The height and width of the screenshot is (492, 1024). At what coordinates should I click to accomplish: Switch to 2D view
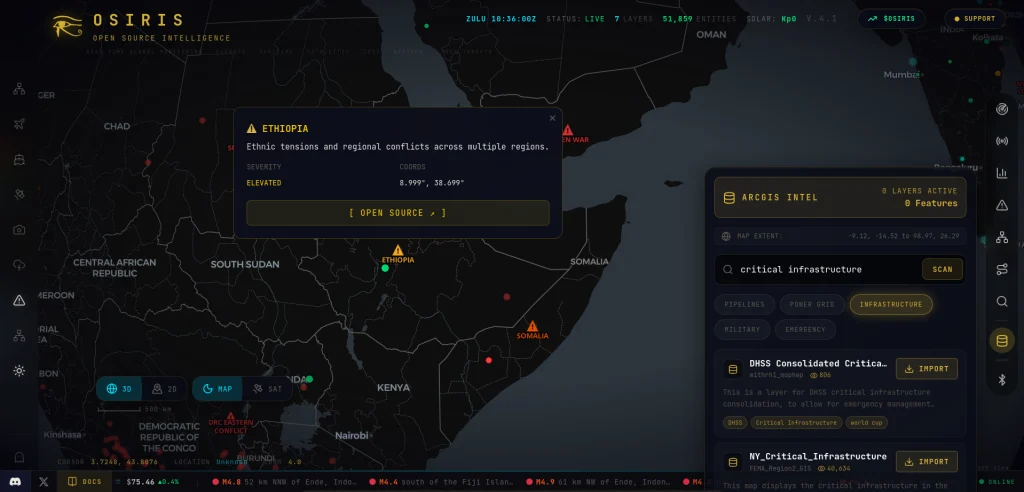click(165, 389)
